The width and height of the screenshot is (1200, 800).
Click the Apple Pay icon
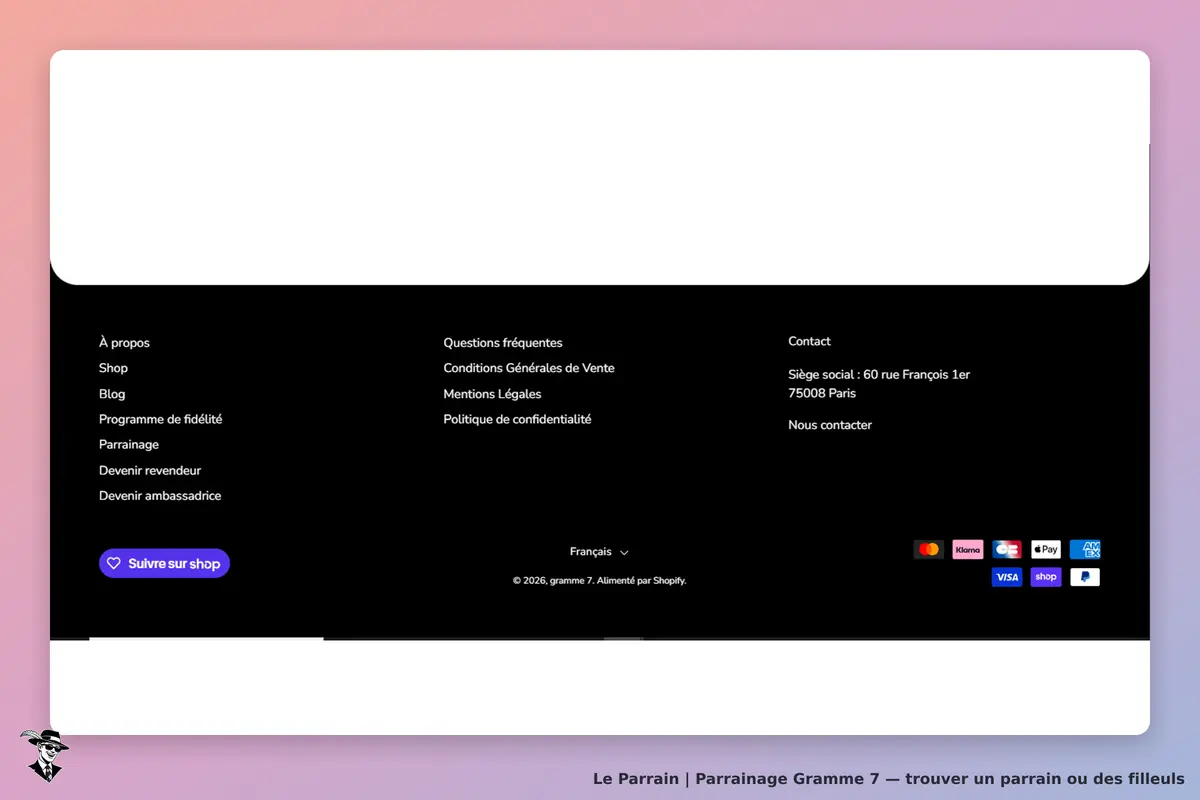pos(1046,549)
